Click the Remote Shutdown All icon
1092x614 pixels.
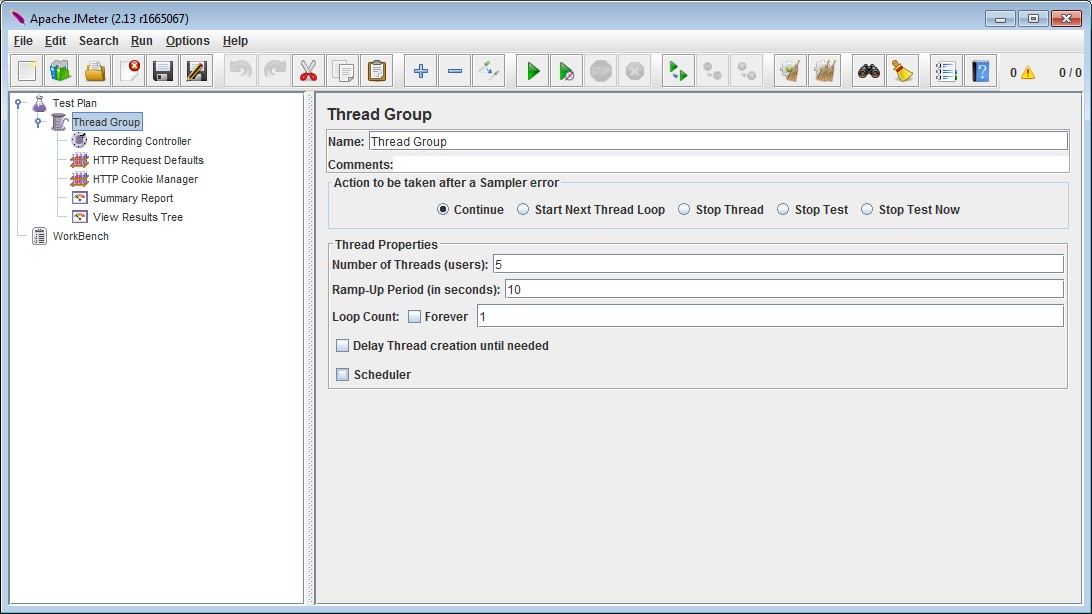point(747,71)
